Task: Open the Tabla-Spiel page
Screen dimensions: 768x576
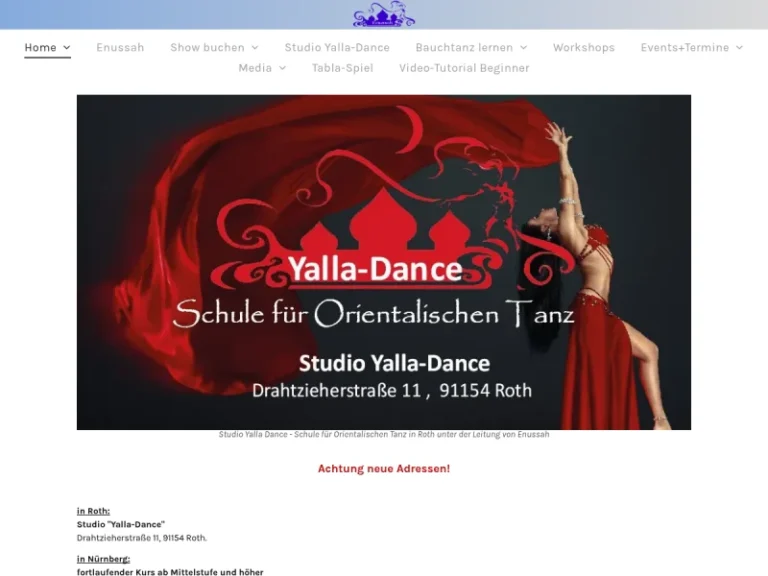Action: pyautogui.click(x=342, y=68)
